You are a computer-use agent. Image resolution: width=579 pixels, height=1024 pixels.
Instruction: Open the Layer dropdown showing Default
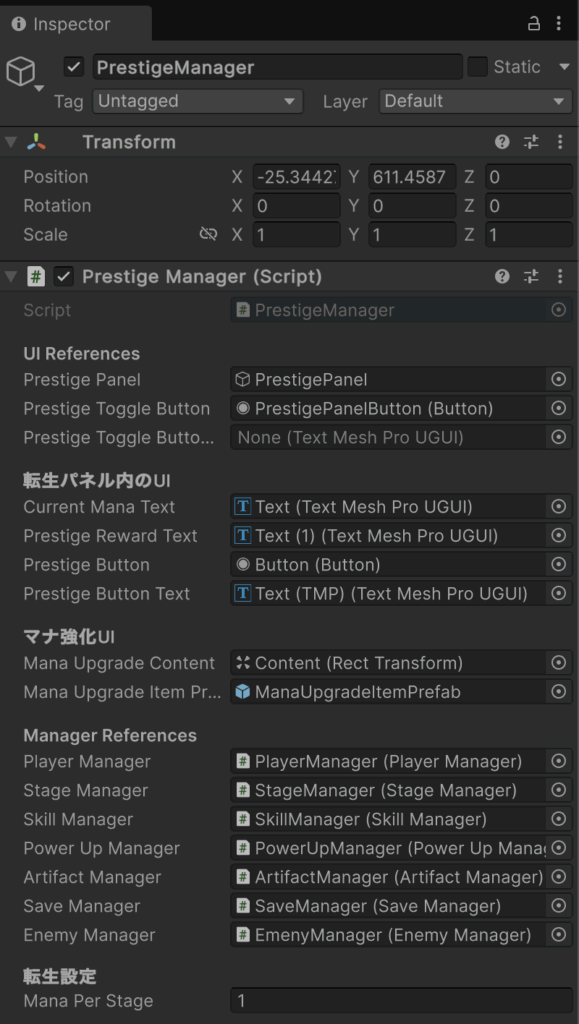476,101
